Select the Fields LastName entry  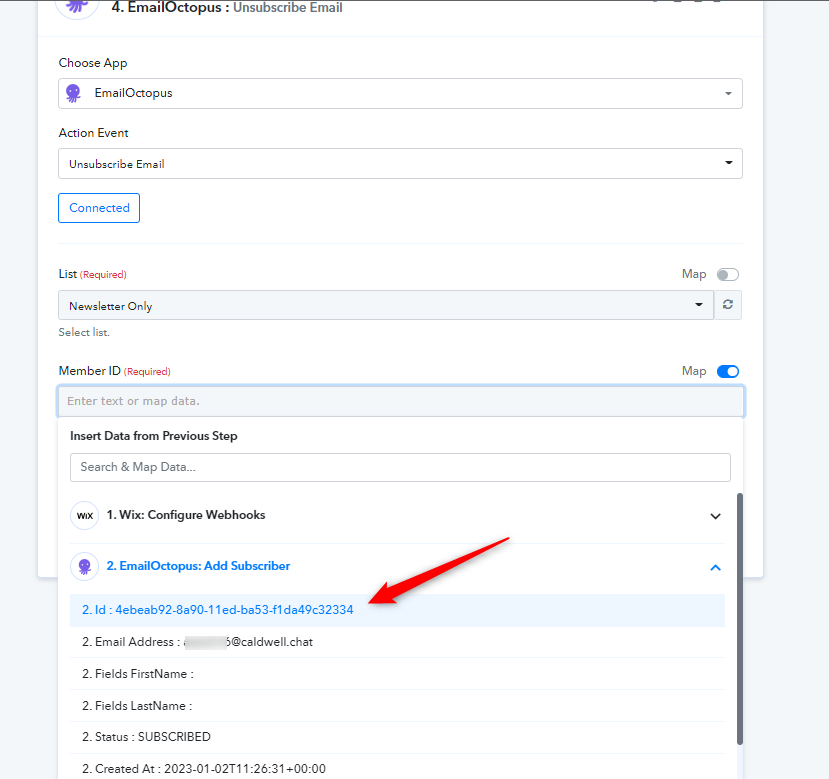click(x=397, y=706)
